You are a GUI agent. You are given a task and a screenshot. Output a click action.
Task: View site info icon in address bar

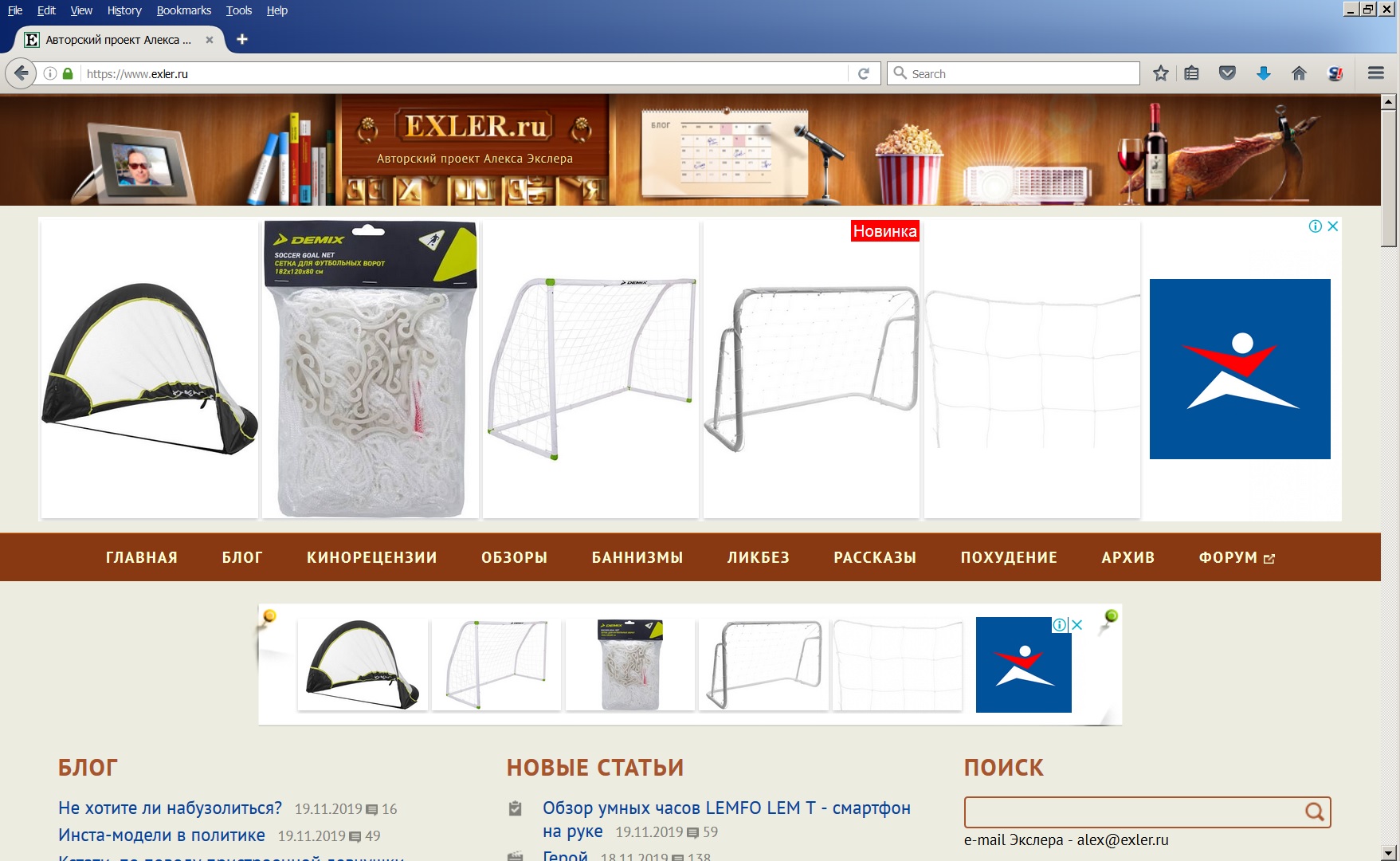[x=50, y=73]
